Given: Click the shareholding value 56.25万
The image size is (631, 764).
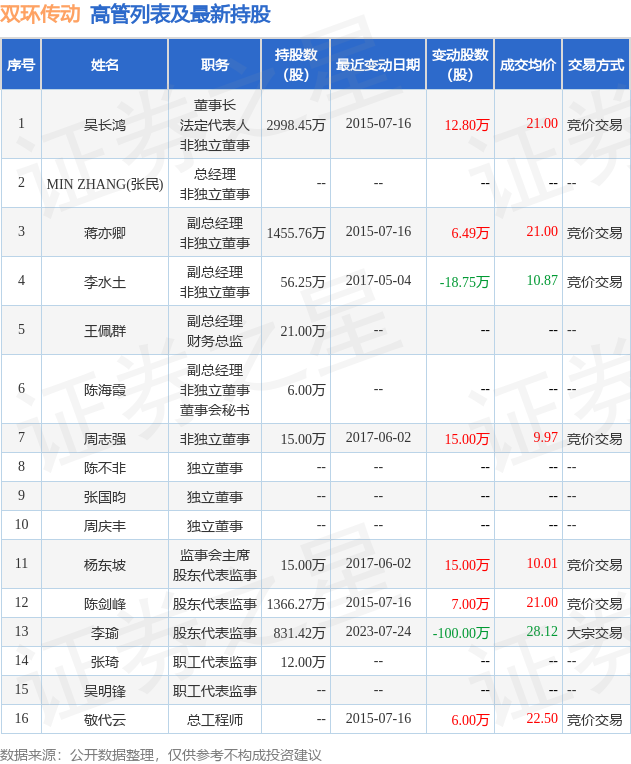Looking at the screenshot, I should coord(303,282).
